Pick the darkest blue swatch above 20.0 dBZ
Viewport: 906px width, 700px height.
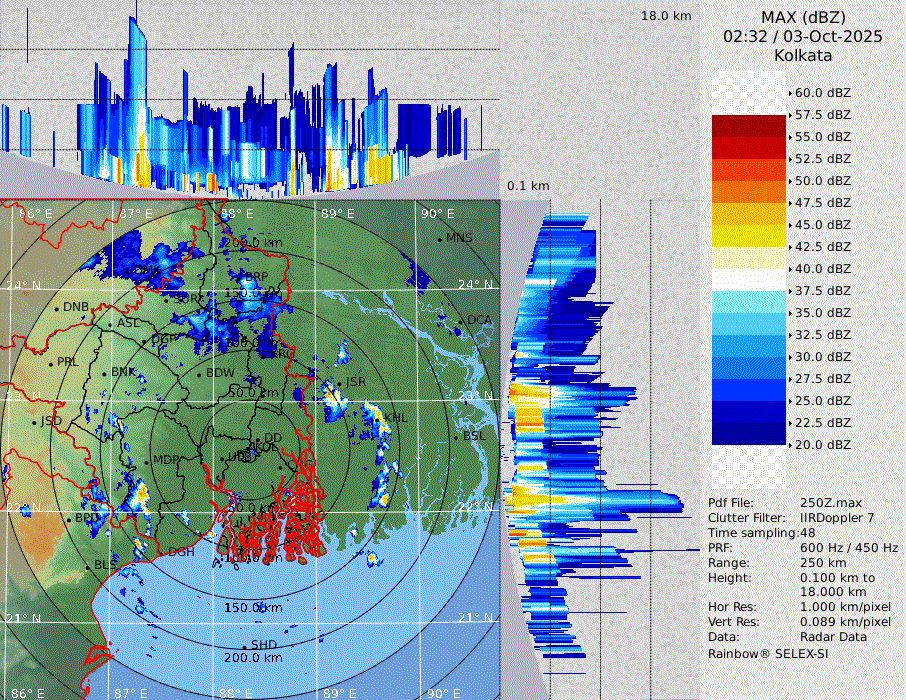(x=748, y=433)
